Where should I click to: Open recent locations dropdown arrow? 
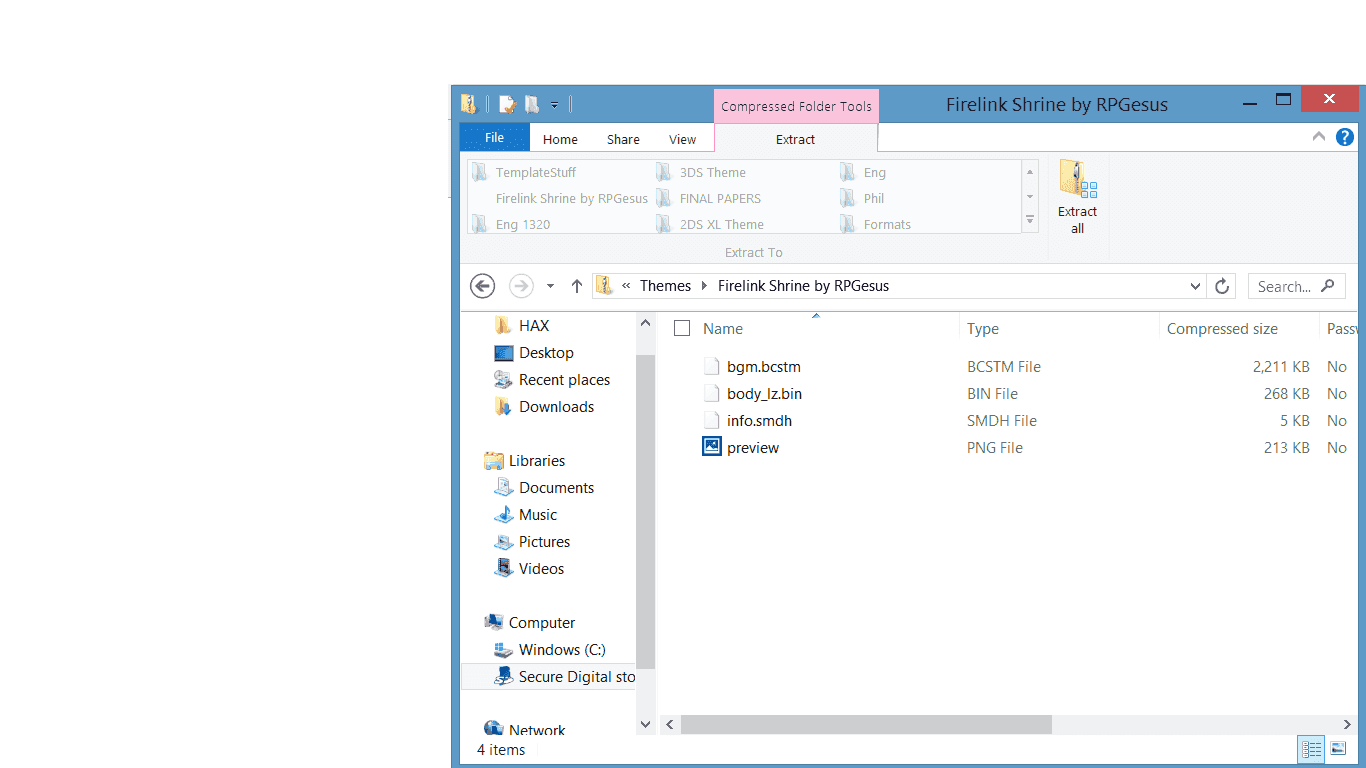tap(550, 286)
